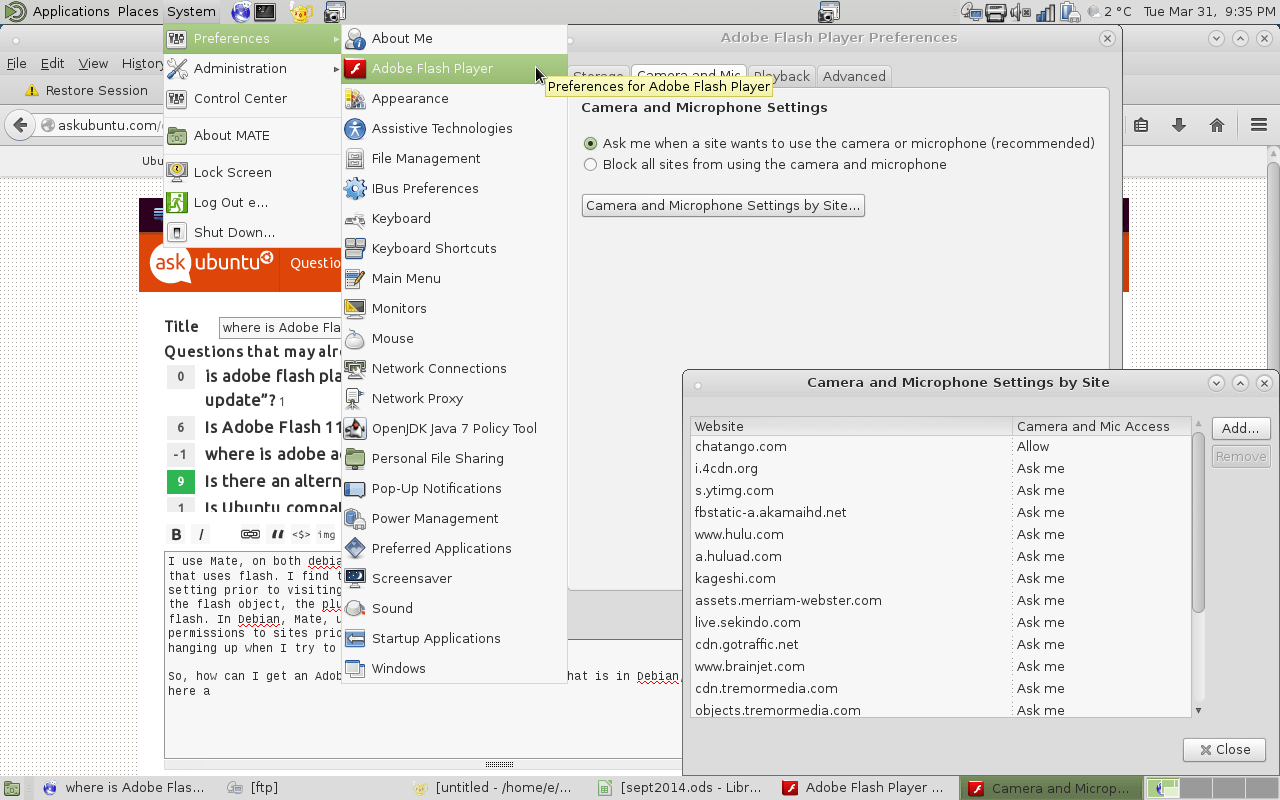The height and width of the screenshot is (800, 1280).
Task: Select 'Block all sites' camera radio option
Action: point(590,164)
